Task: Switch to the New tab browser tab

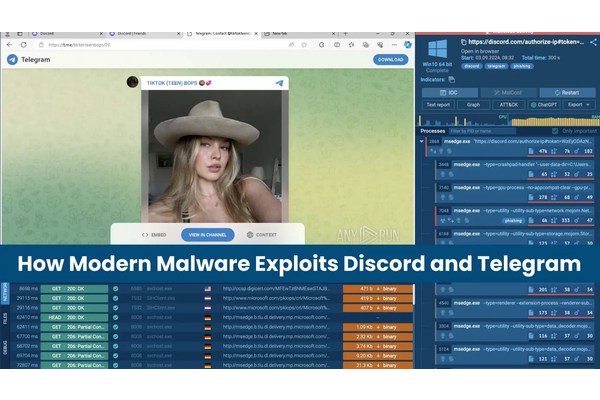Action: click(300, 34)
